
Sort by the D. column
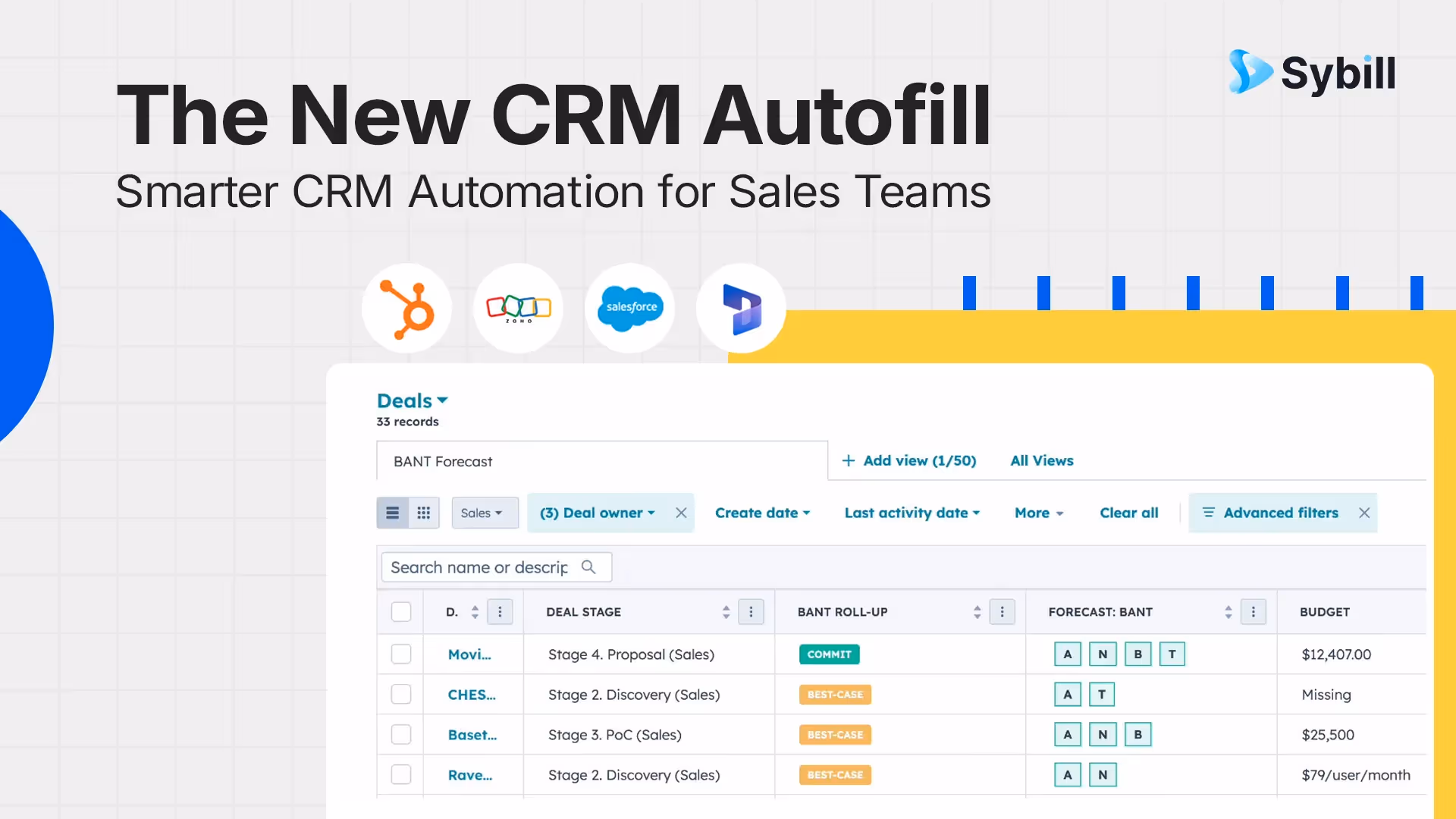[x=475, y=612]
